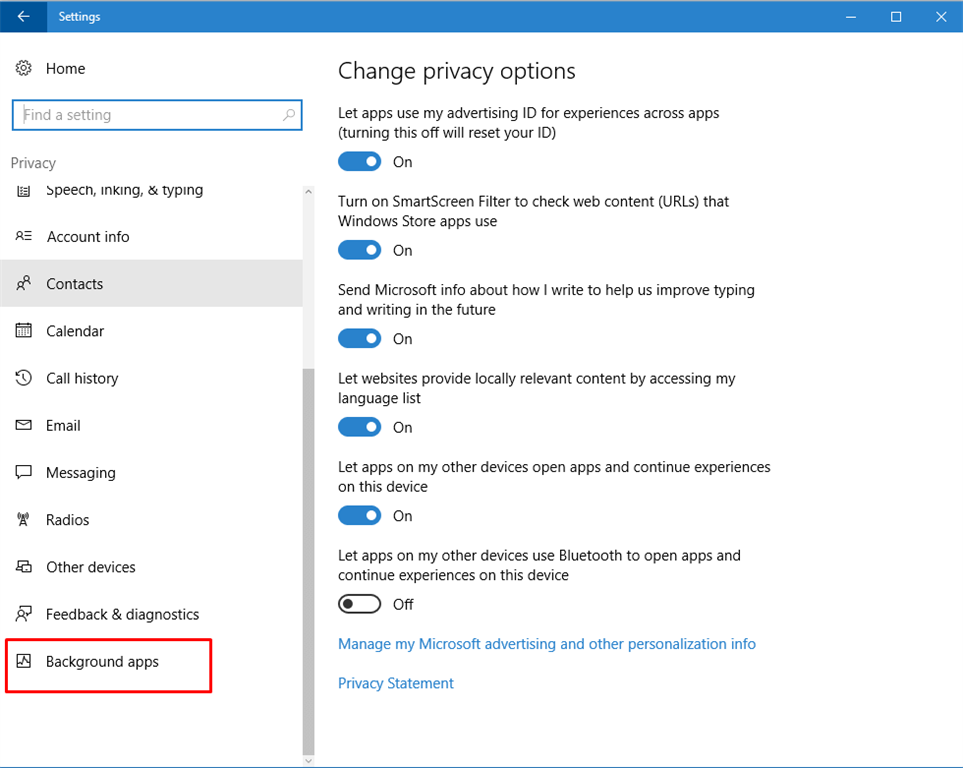
Task: Click the Call history clock icon
Action: coord(23,378)
